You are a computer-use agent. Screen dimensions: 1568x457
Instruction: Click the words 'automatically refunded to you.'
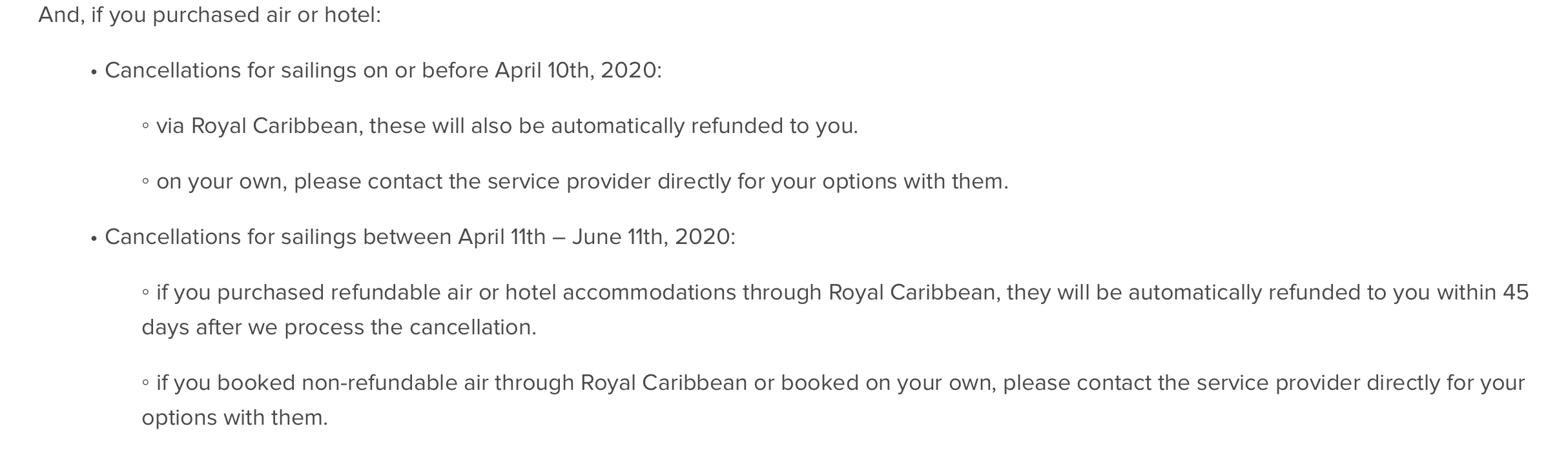pos(705,126)
